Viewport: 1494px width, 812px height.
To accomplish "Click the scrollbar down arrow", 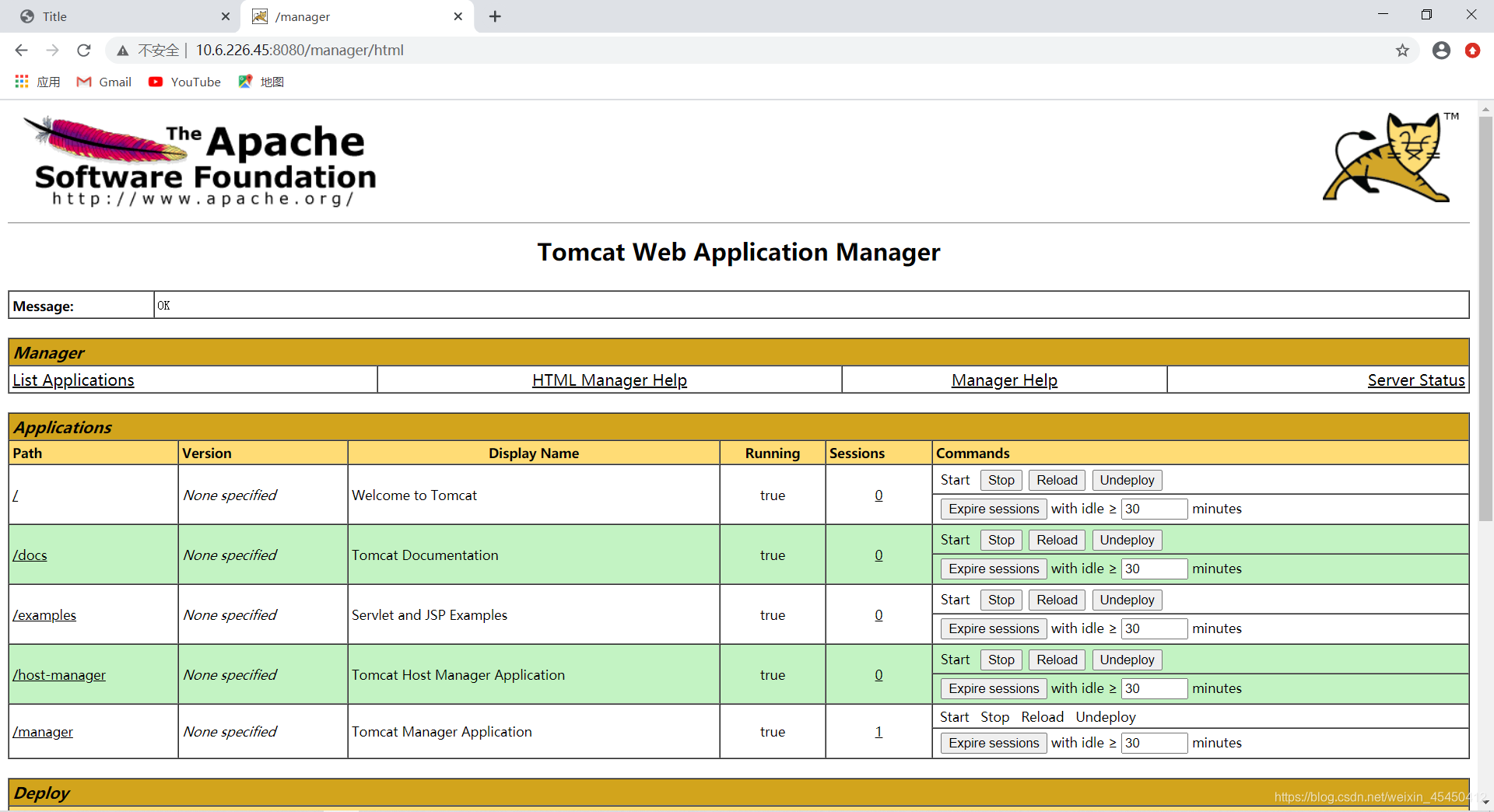I will [1485, 802].
